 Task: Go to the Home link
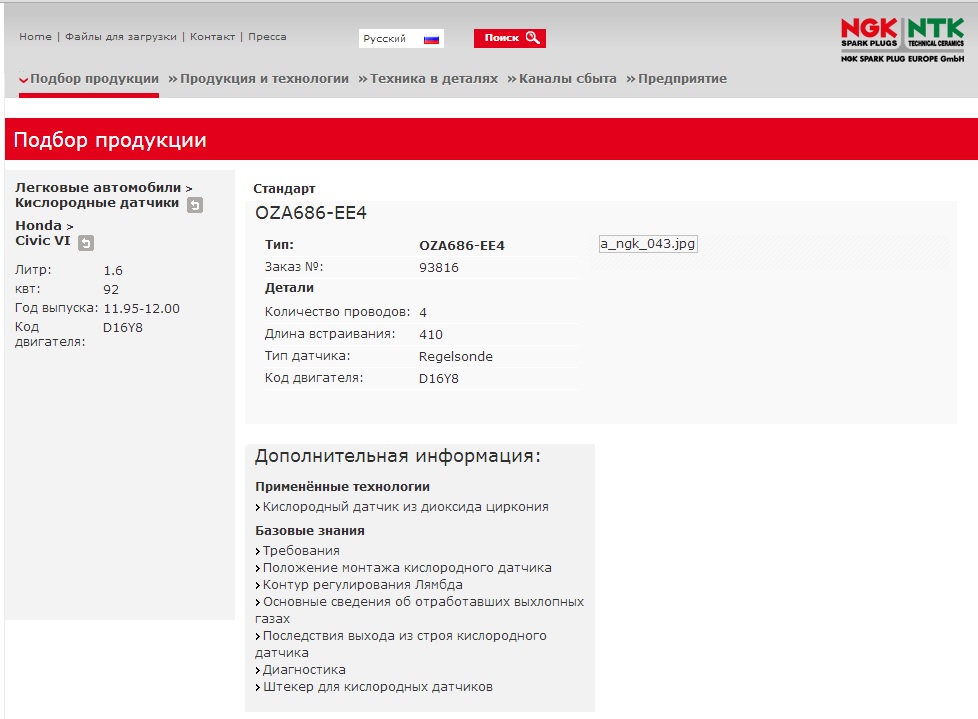(36, 37)
